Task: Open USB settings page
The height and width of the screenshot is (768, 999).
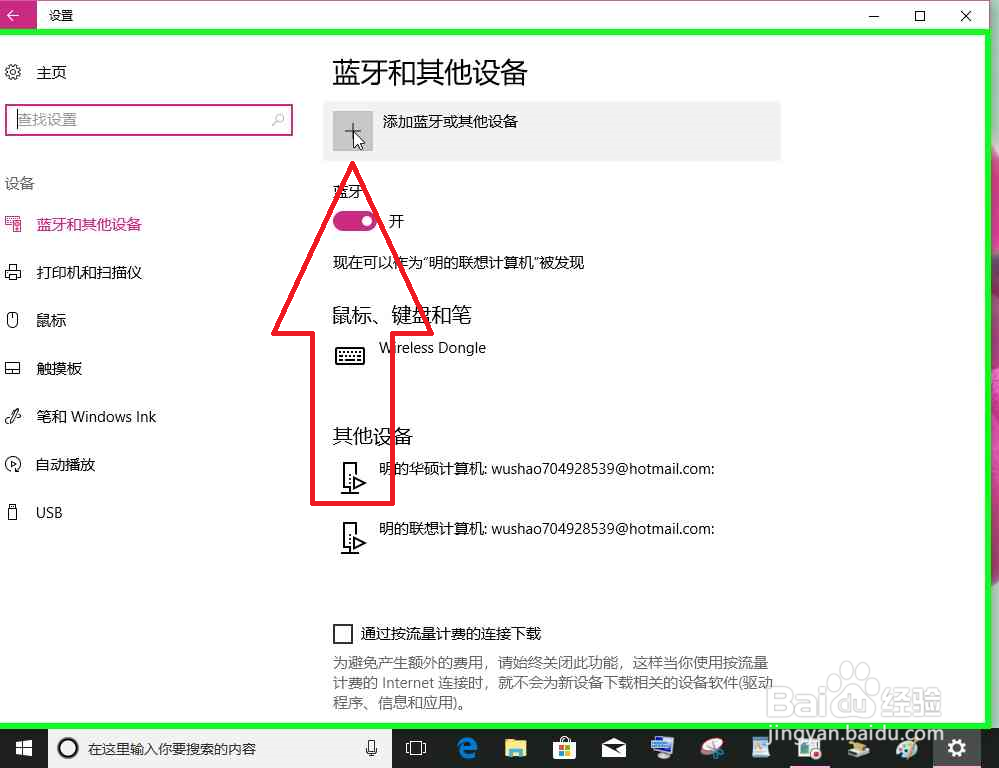Action: (49, 512)
